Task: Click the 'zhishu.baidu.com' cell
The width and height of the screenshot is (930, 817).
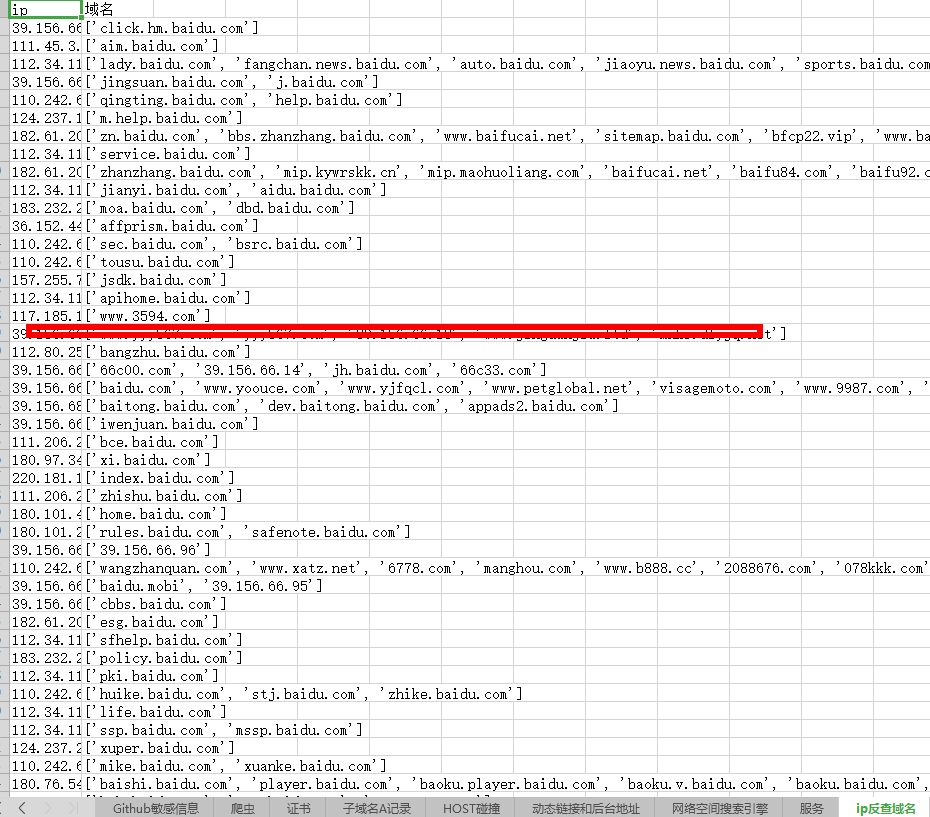Action: pyautogui.click(x=164, y=496)
